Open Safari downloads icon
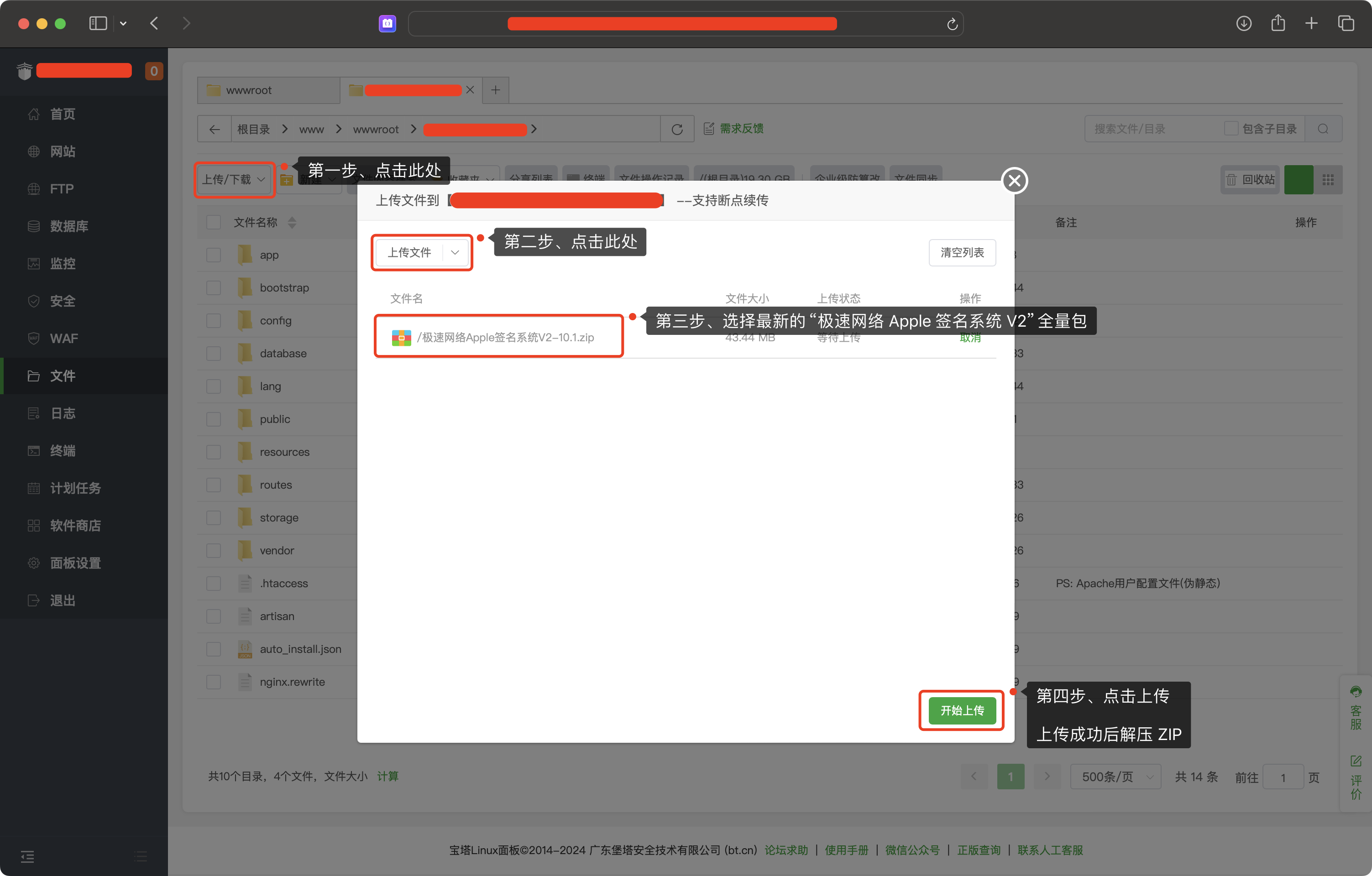 1243,23
